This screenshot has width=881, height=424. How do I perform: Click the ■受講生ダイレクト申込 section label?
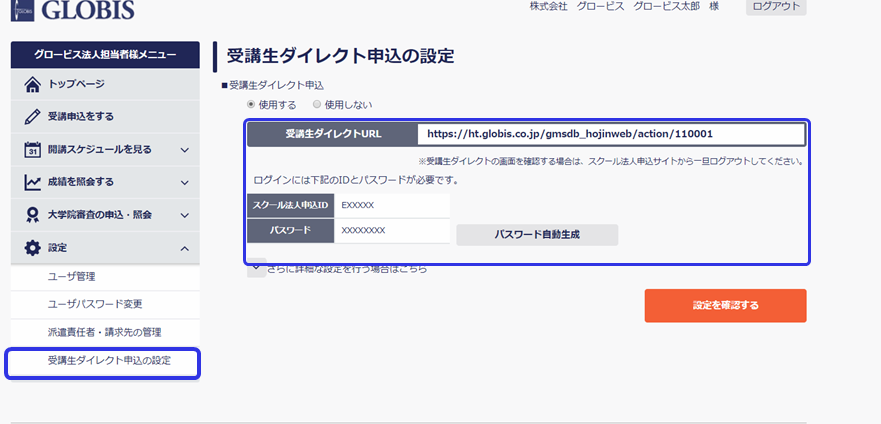pos(273,85)
